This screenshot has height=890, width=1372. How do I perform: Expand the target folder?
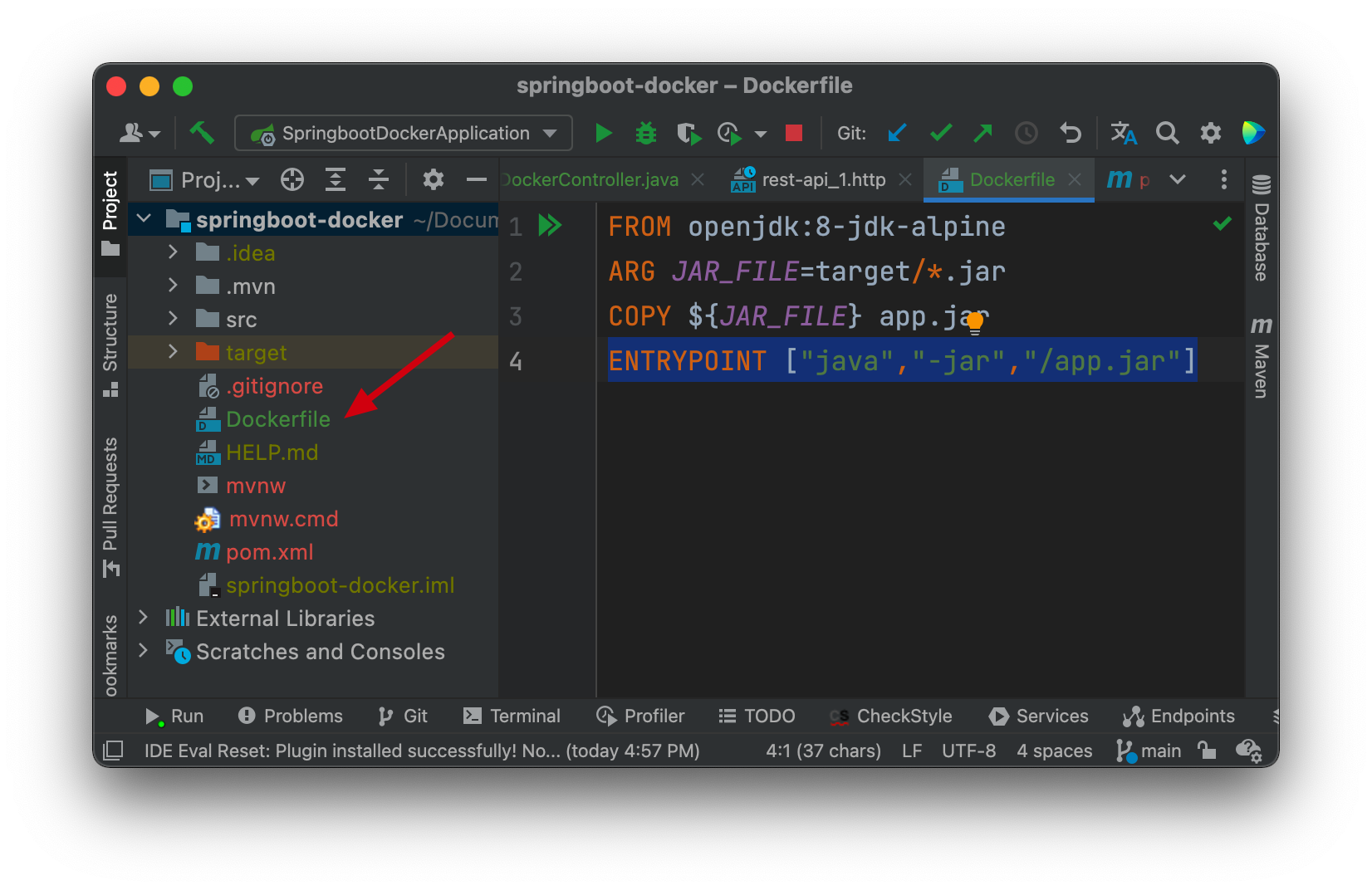click(173, 352)
